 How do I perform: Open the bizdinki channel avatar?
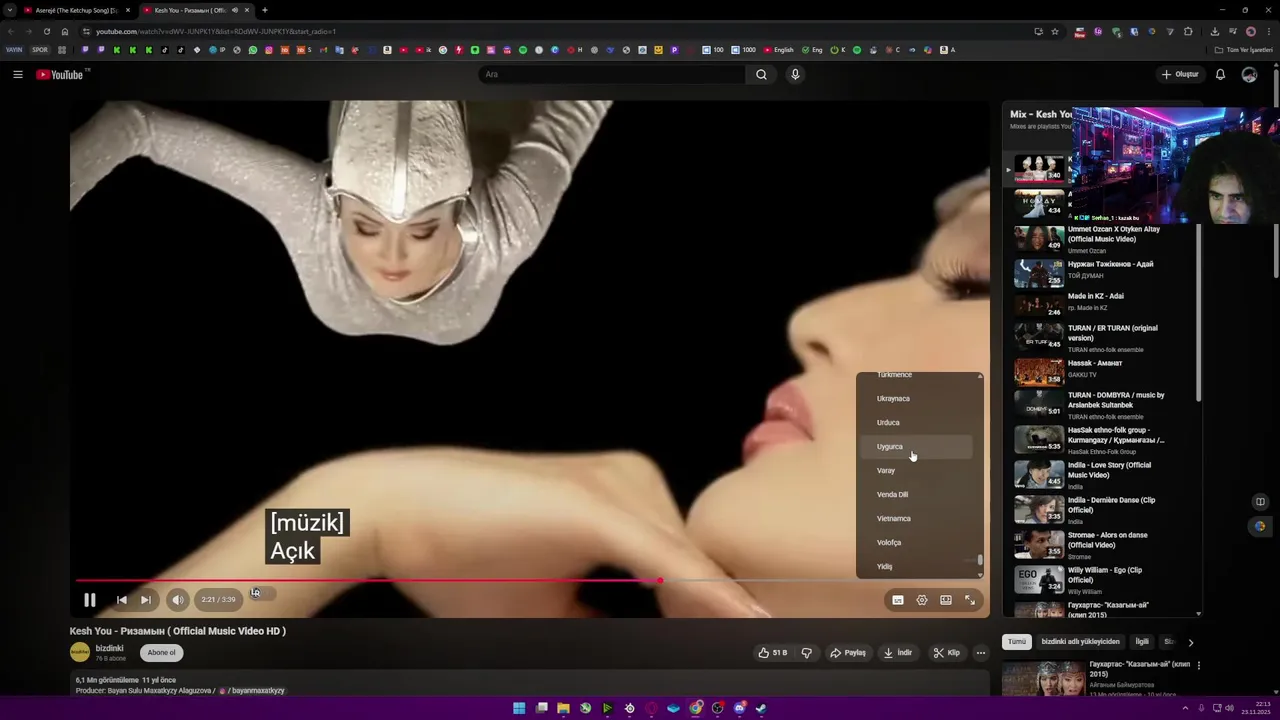(x=80, y=653)
